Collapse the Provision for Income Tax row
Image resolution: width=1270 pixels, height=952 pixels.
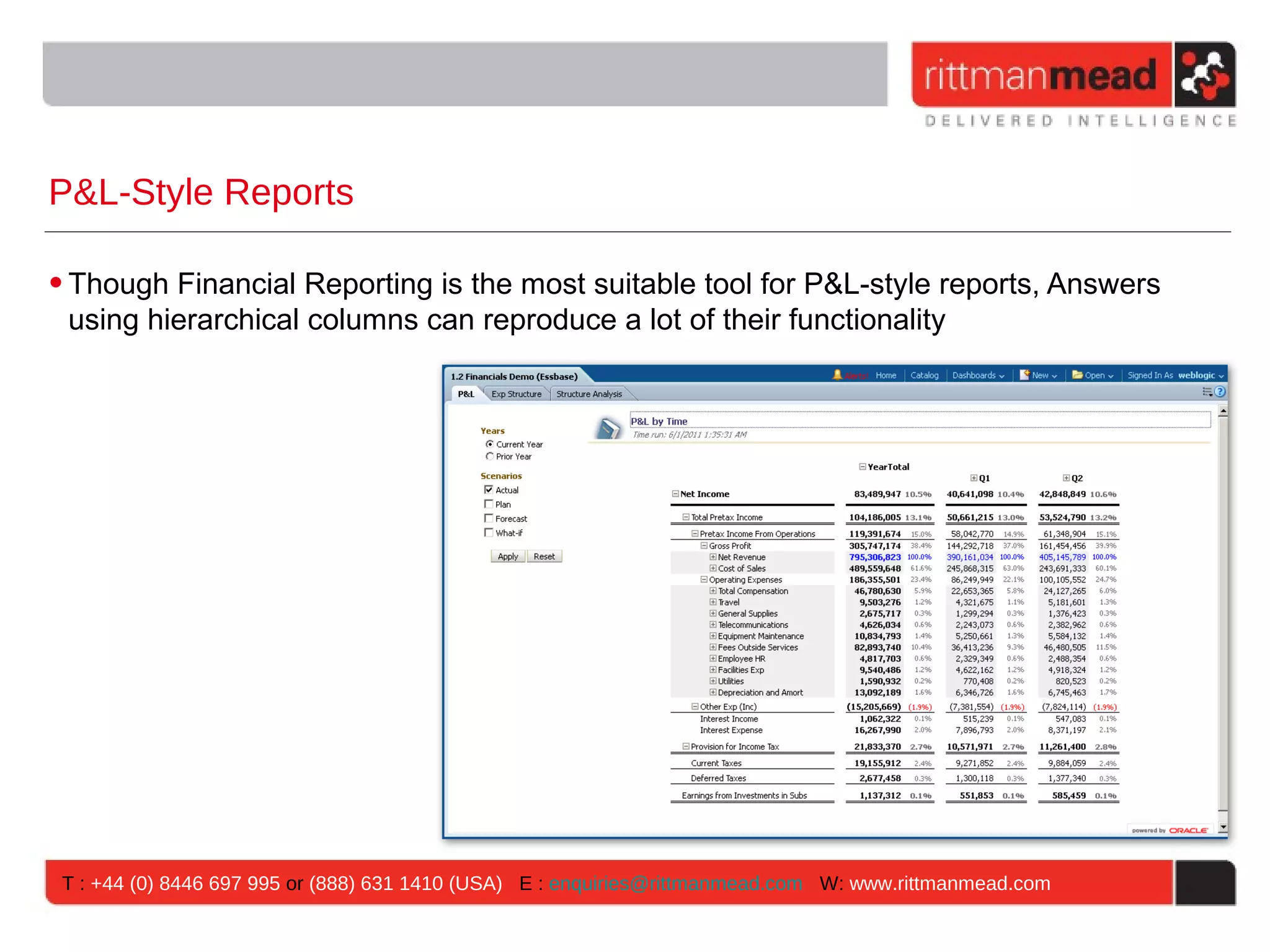coord(686,747)
